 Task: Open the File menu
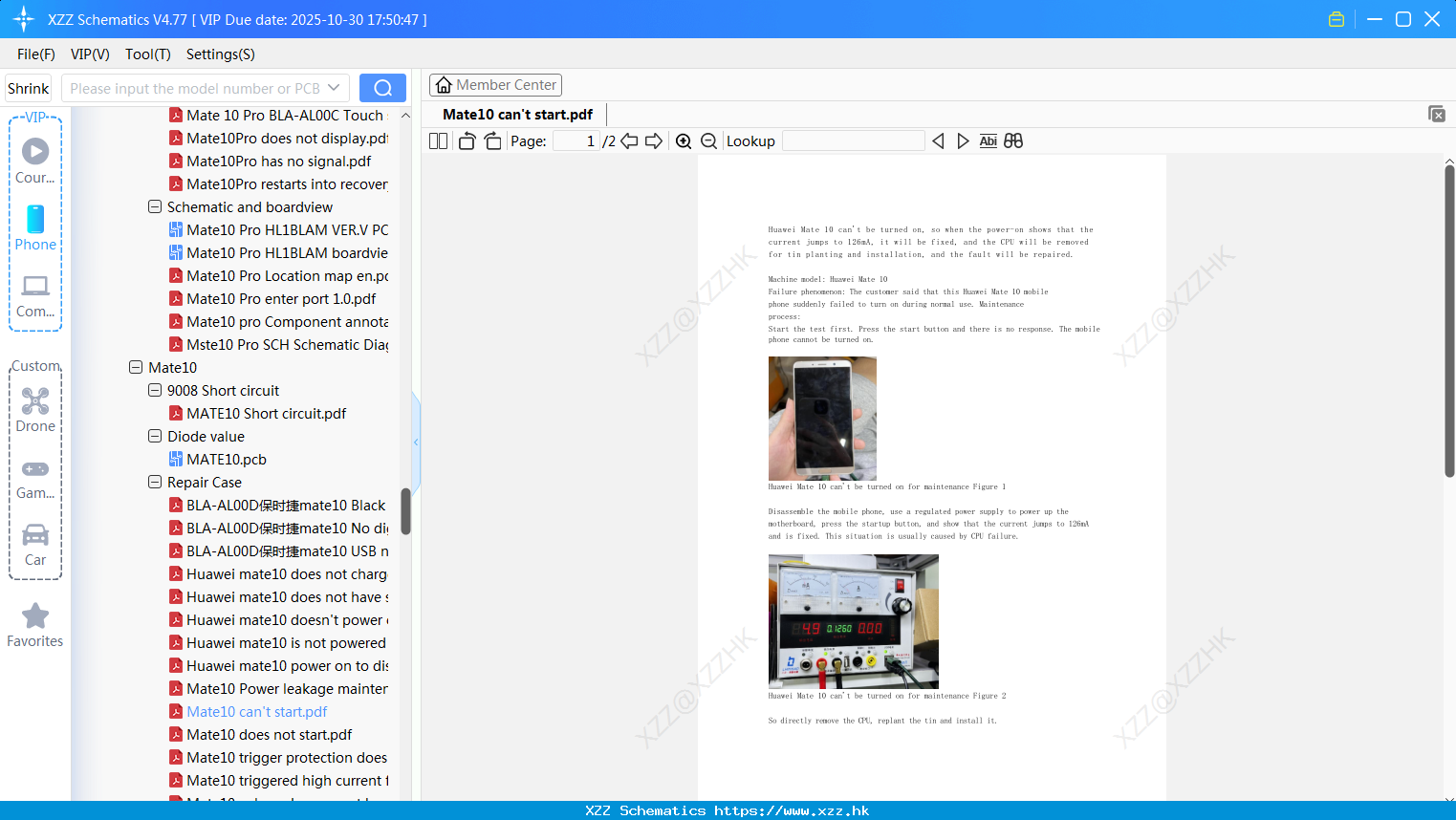(36, 54)
